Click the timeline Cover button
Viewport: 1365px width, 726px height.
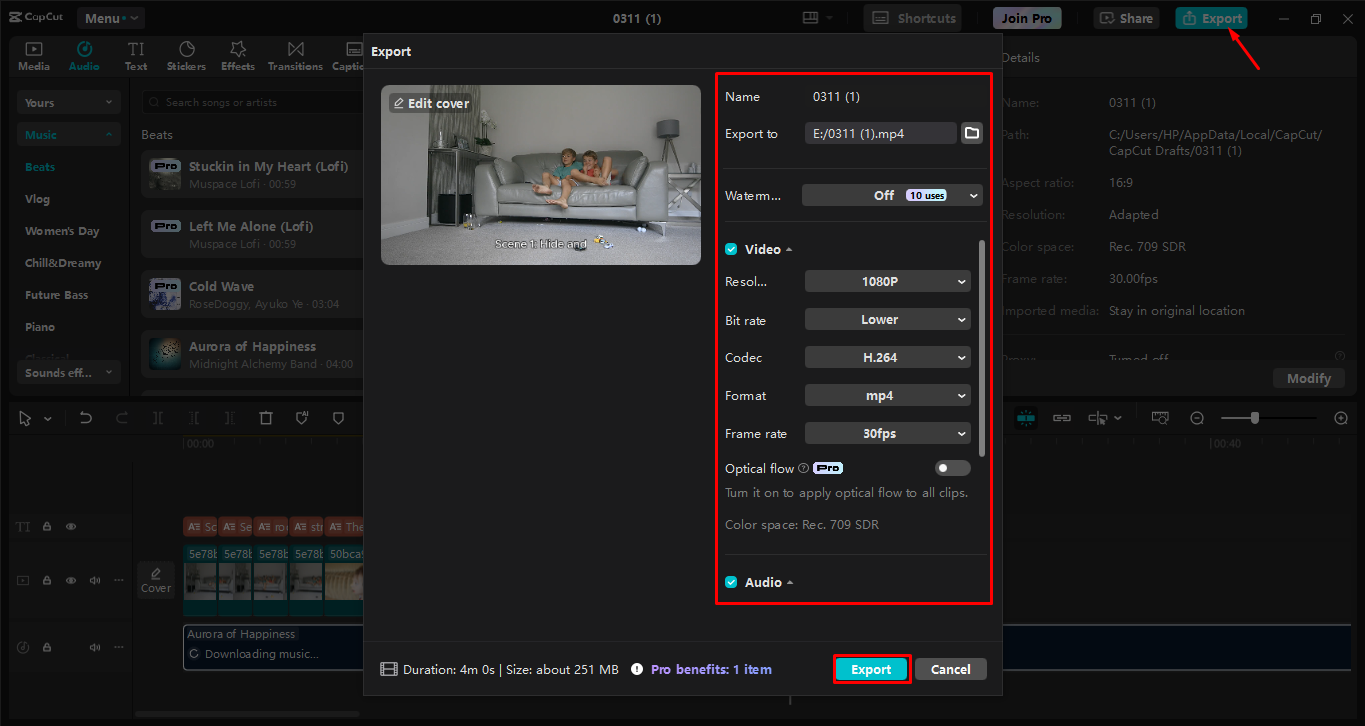[x=156, y=580]
